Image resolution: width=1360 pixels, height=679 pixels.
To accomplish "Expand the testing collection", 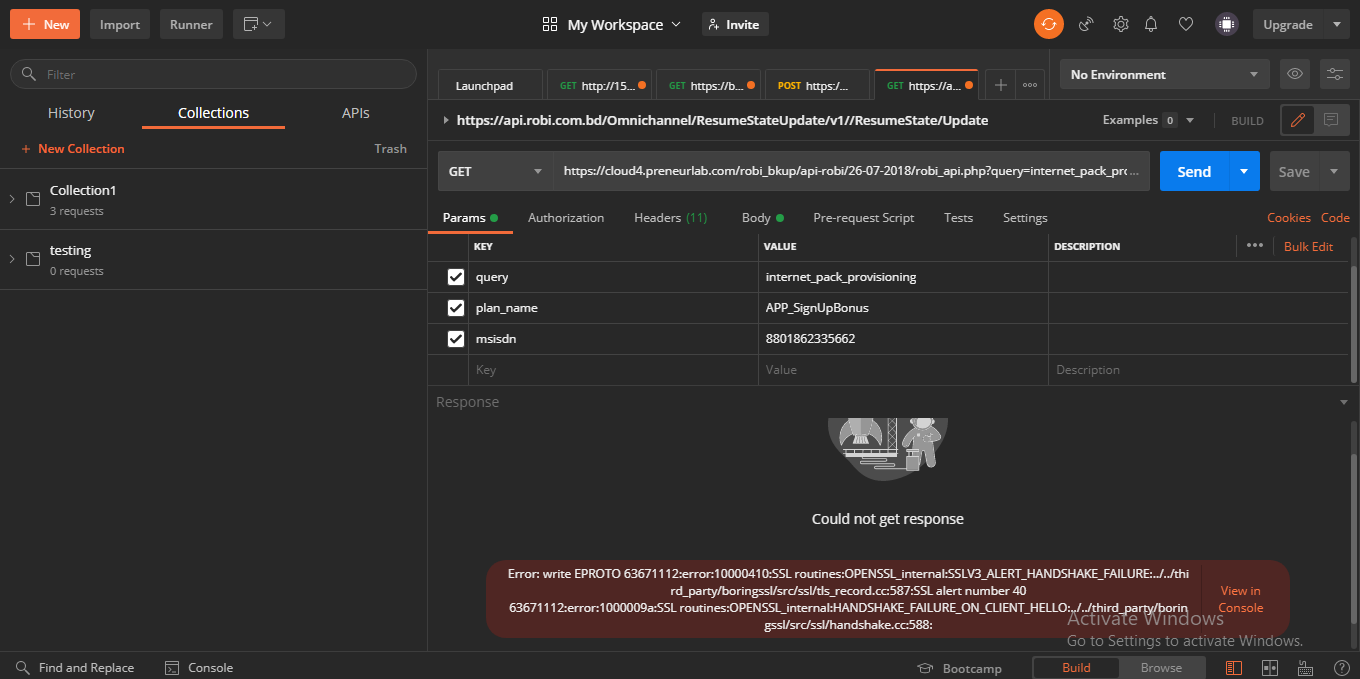I will point(12,259).
